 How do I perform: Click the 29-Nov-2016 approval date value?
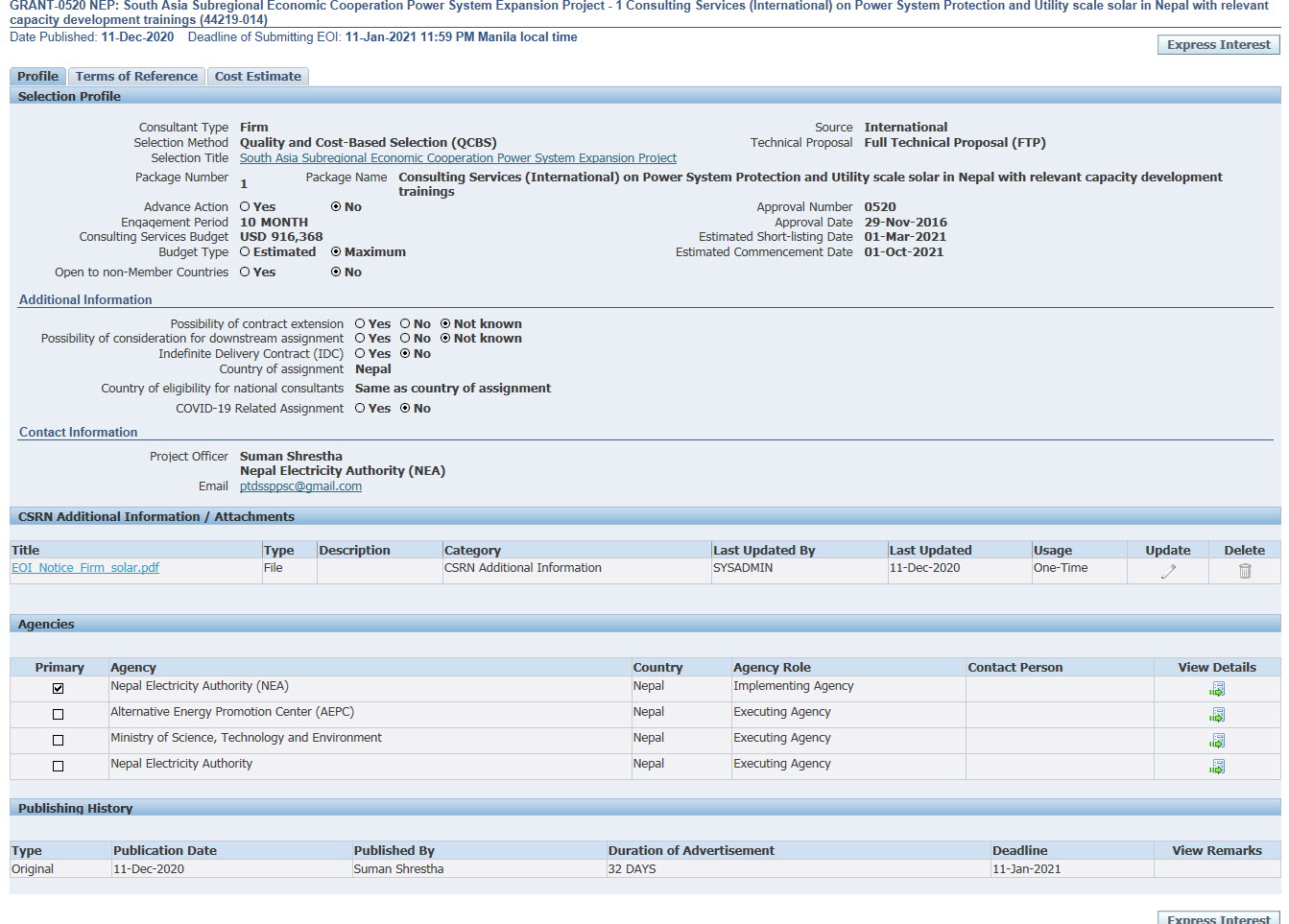(x=905, y=222)
